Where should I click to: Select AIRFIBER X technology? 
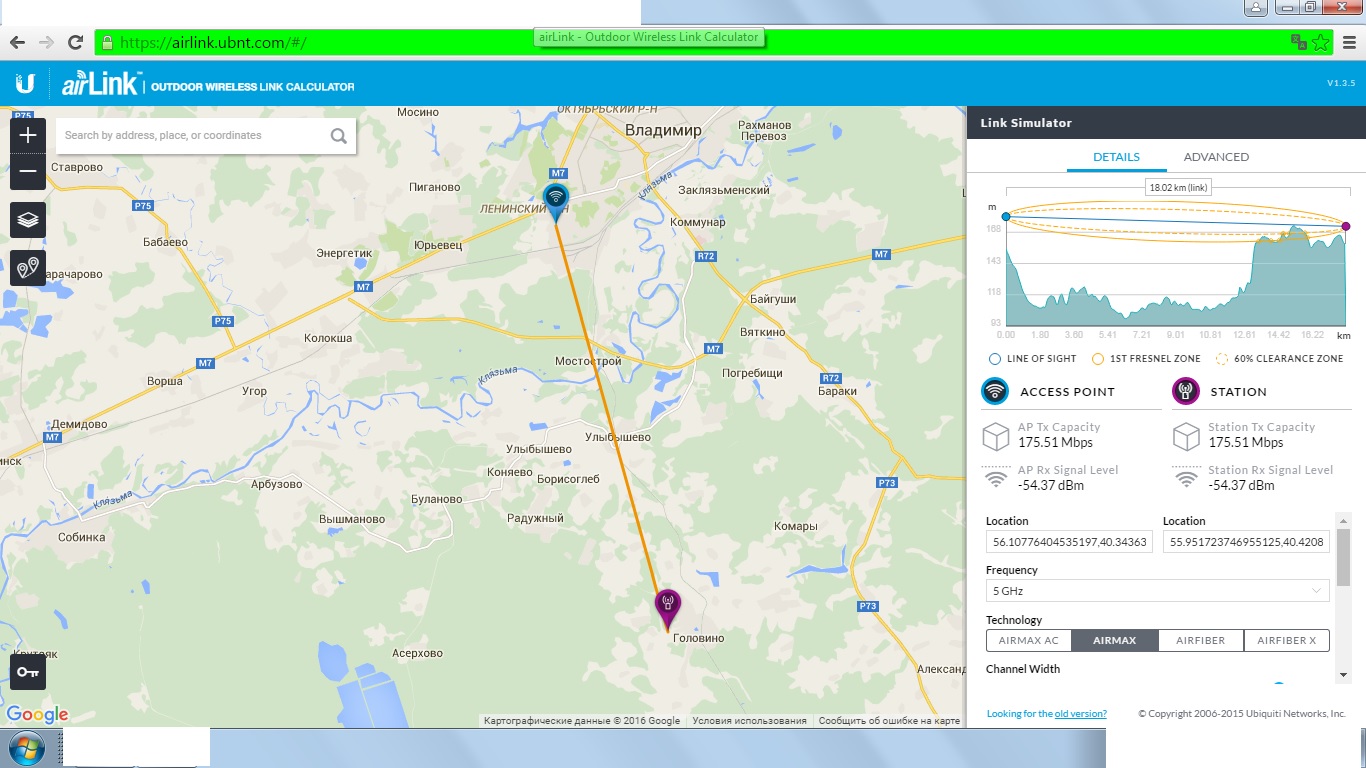coord(1287,640)
